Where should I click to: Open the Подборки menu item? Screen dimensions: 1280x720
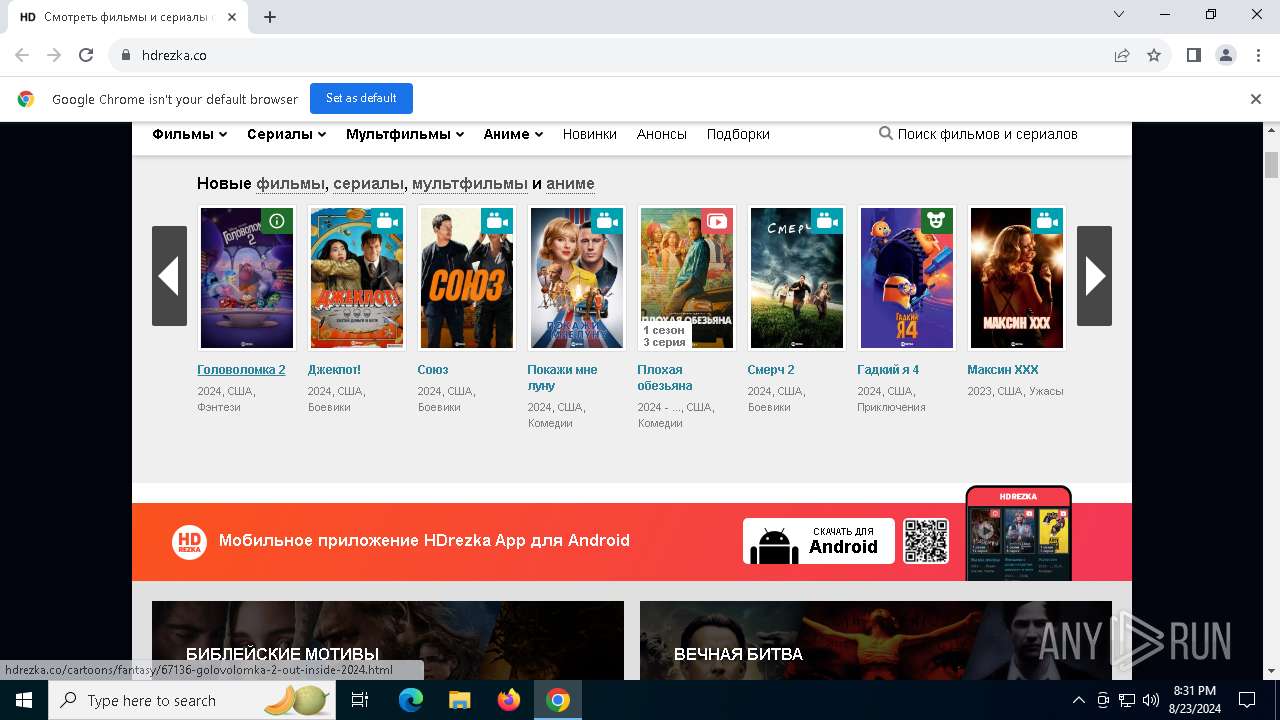click(738, 134)
